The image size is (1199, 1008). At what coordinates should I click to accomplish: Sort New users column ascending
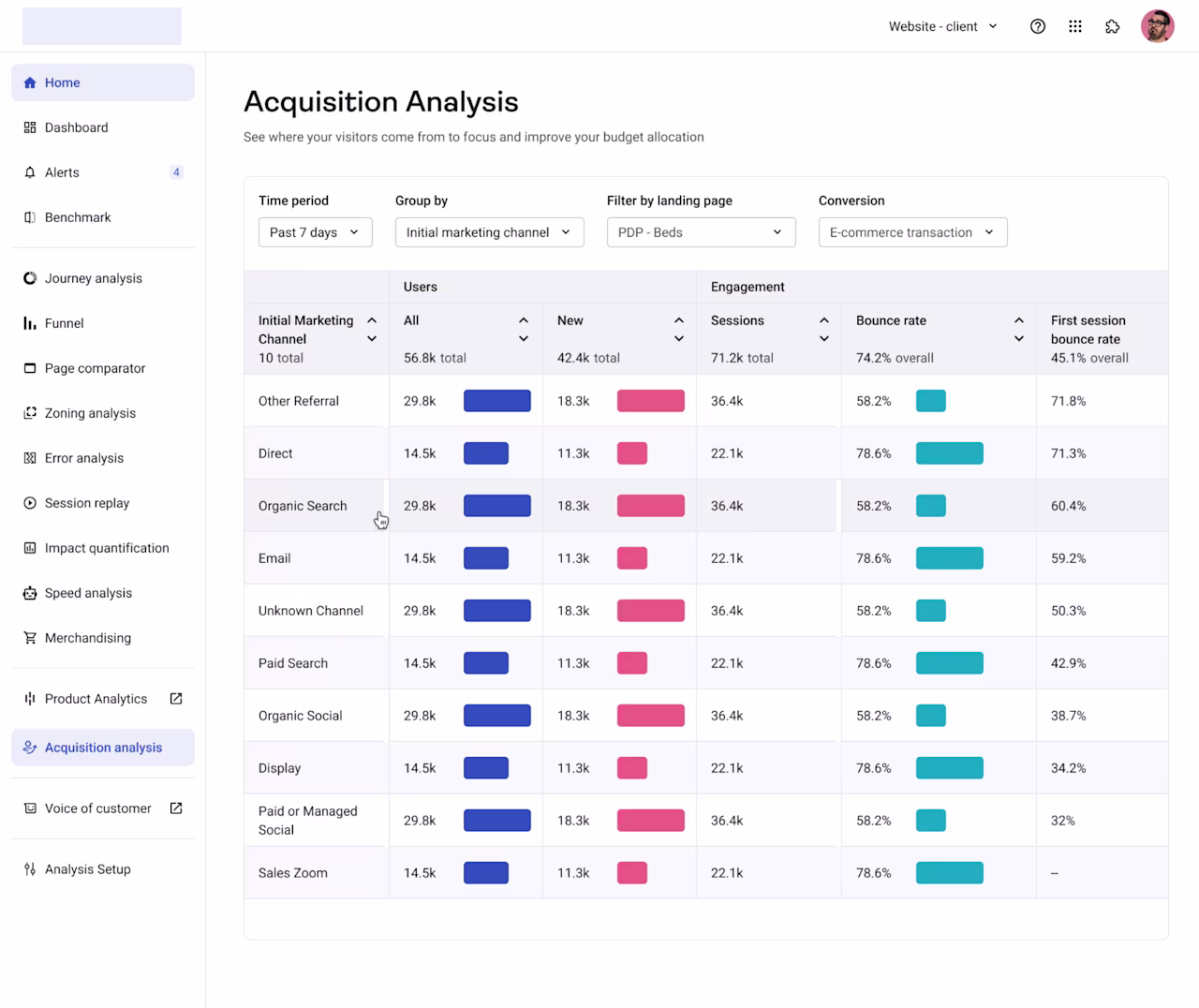tap(679, 320)
